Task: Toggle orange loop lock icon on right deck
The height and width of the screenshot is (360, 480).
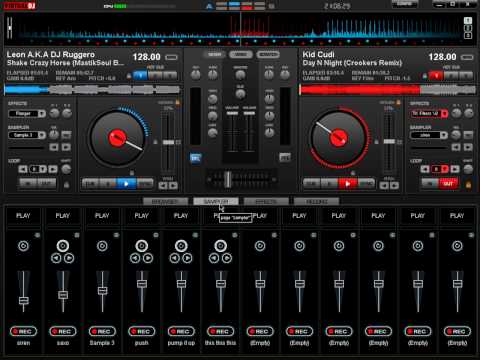Action: (468, 185)
